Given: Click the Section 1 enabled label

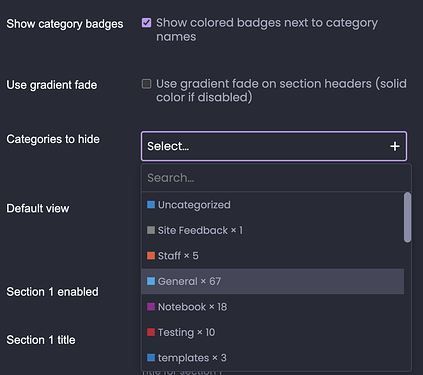Looking at the screenshot, I should pyautogui.click(x=52, y=292).
